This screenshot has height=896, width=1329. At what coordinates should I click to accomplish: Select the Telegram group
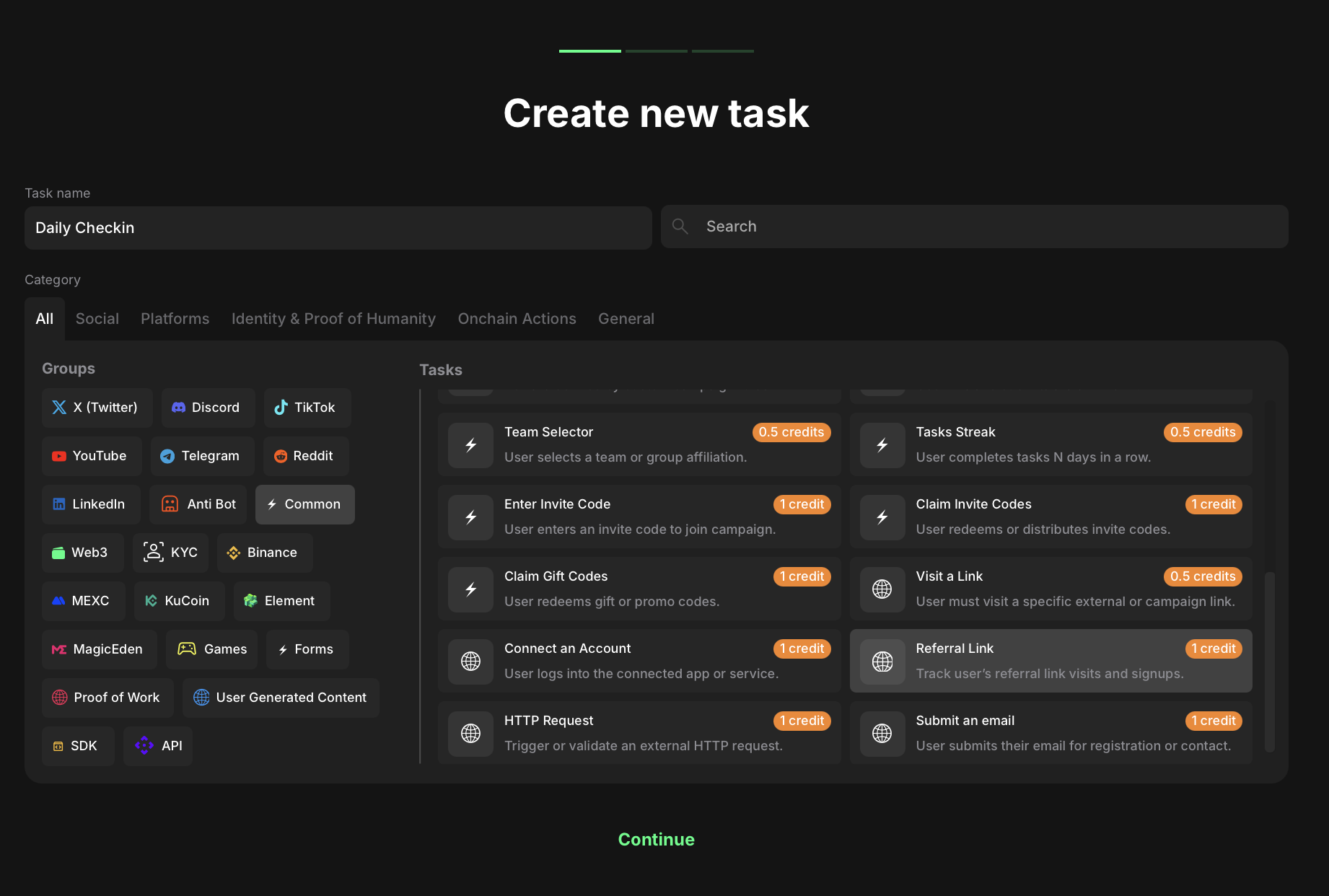pos(202,456)
